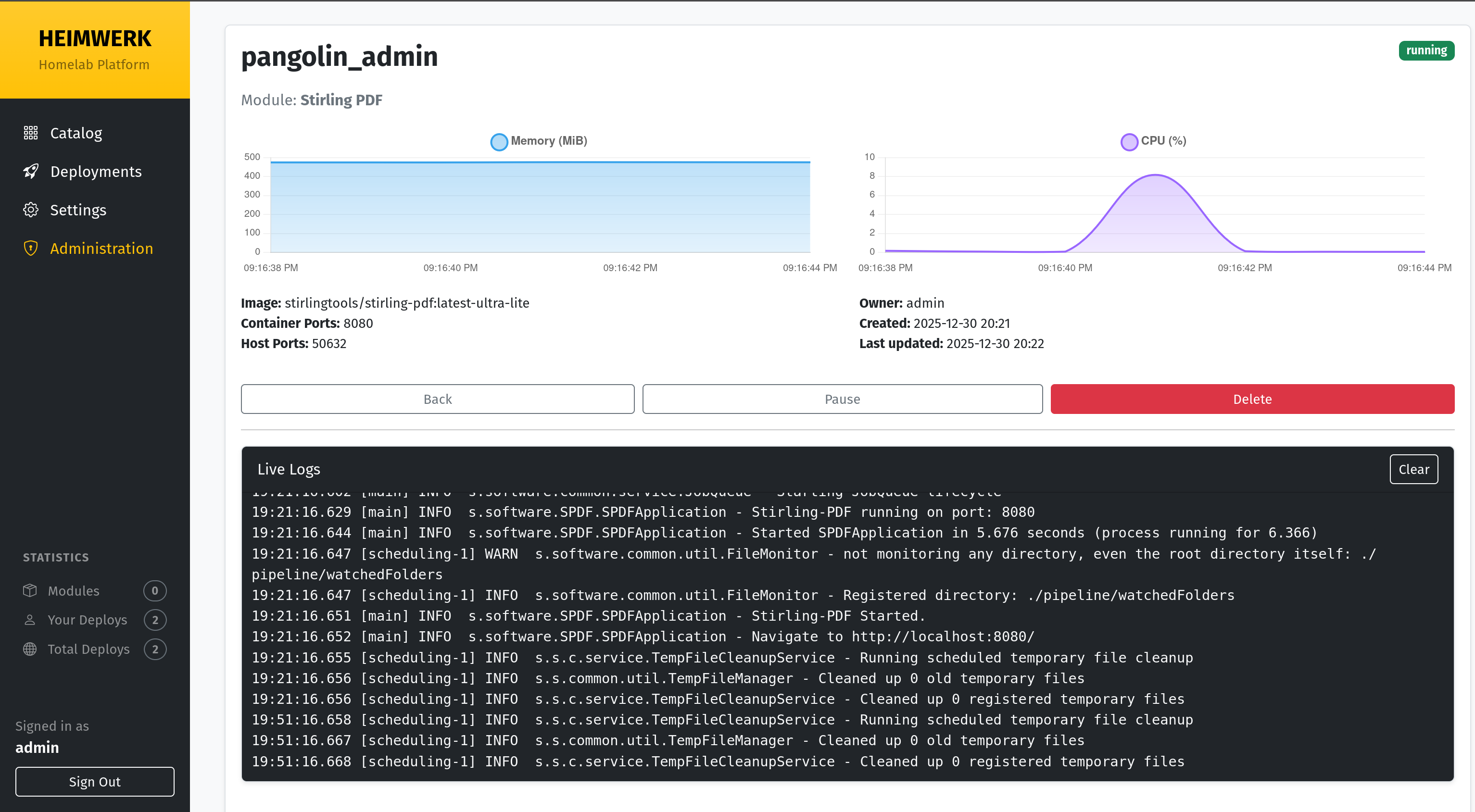Toggle the CPU (%) chart legend
1475x812 pixels.
coord(1153,141)
